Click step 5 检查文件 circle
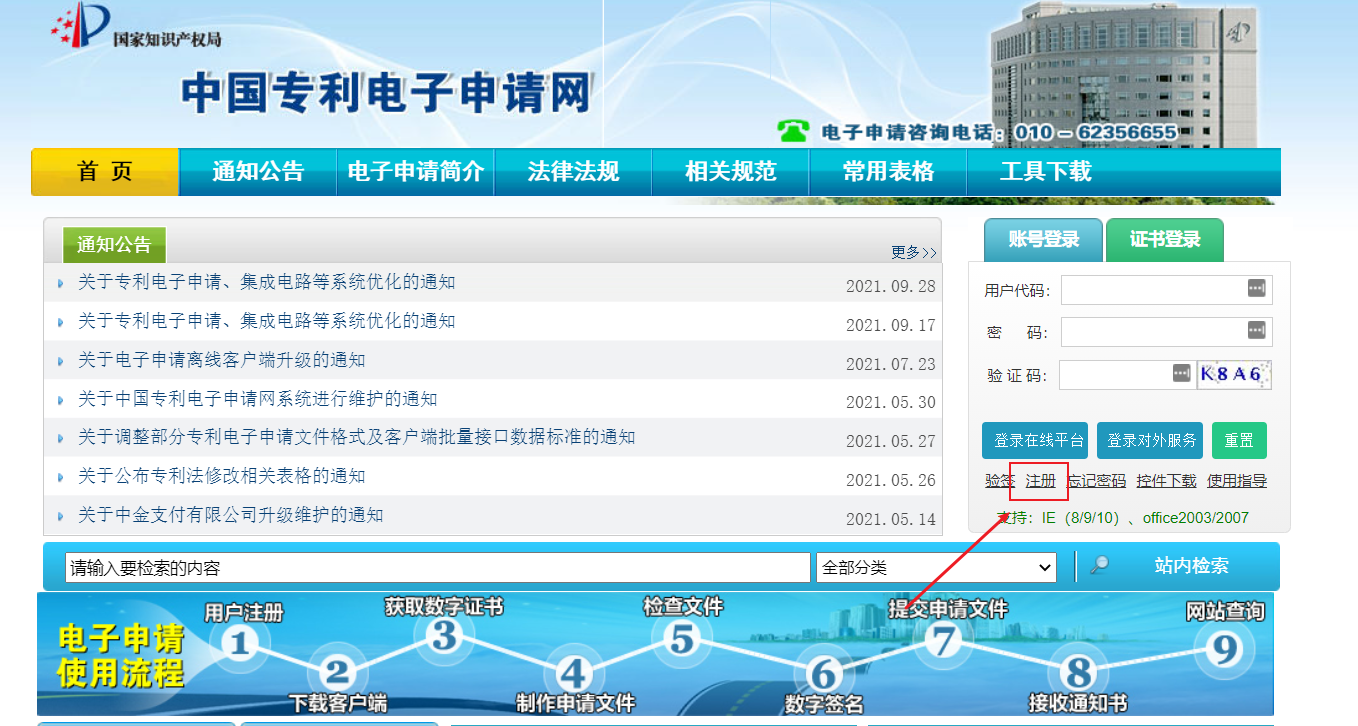 point(681,638)
